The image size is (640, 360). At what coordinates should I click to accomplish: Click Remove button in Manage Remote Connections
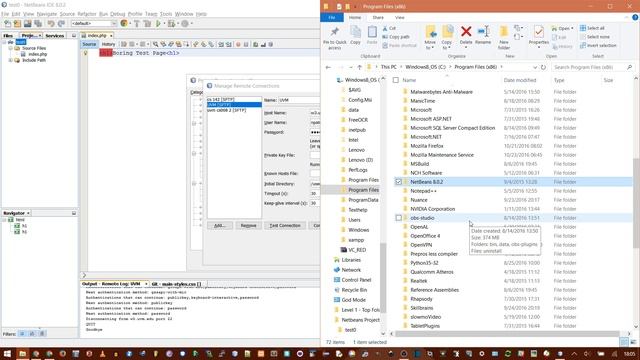[x=249, y=225]
